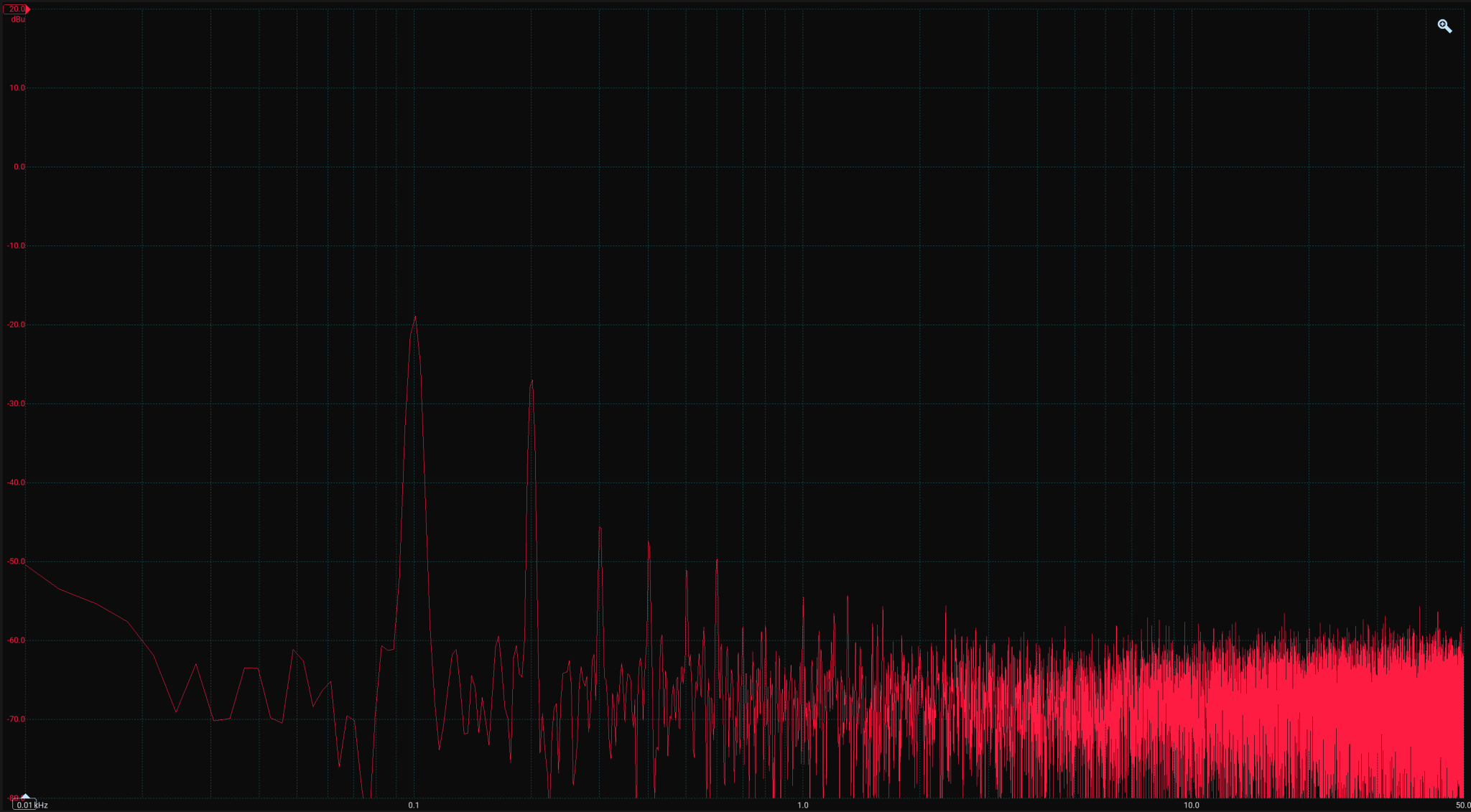This screenshot has width=1471, height=812.
Task: Click the dBu unit label
Action: coord(18,19)
